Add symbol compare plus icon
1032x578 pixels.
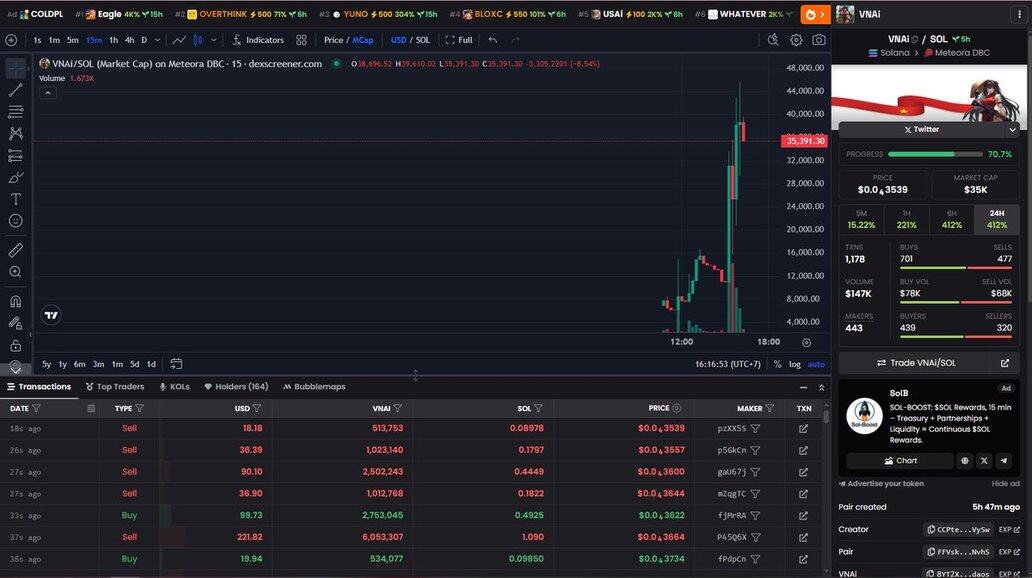pyautogui.click(x=11, y=40)
